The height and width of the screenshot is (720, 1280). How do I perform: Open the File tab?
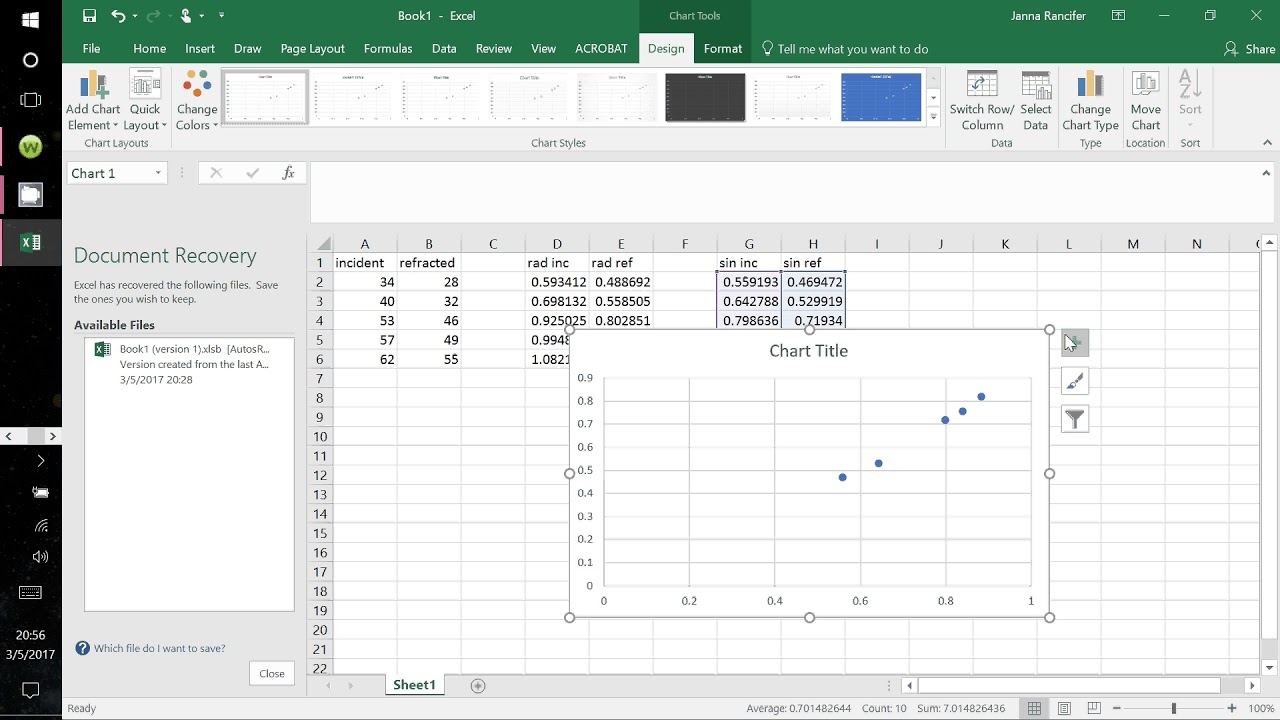pyautogui.click(x=91, y=48)
